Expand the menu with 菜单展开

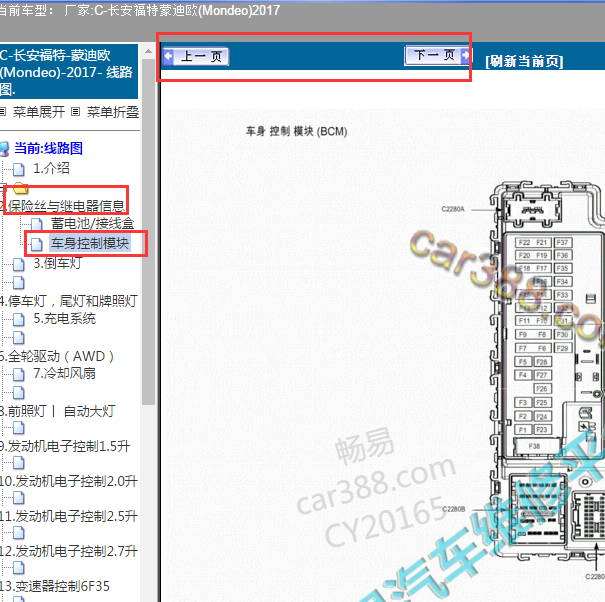(39, 112)
